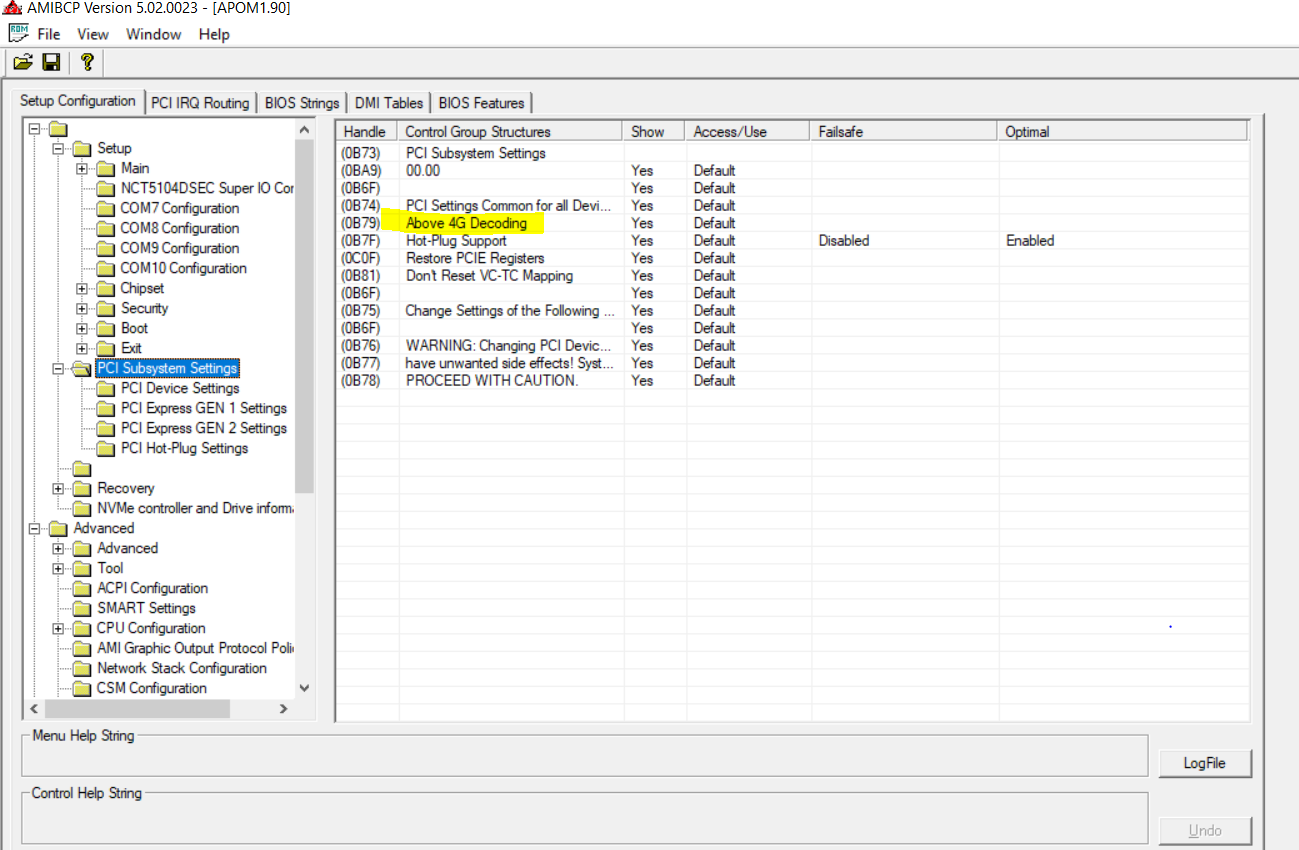This screenshot has height=850, width=1299.
Task: Click the Recovery folder icon
Action: pos(82,488)
